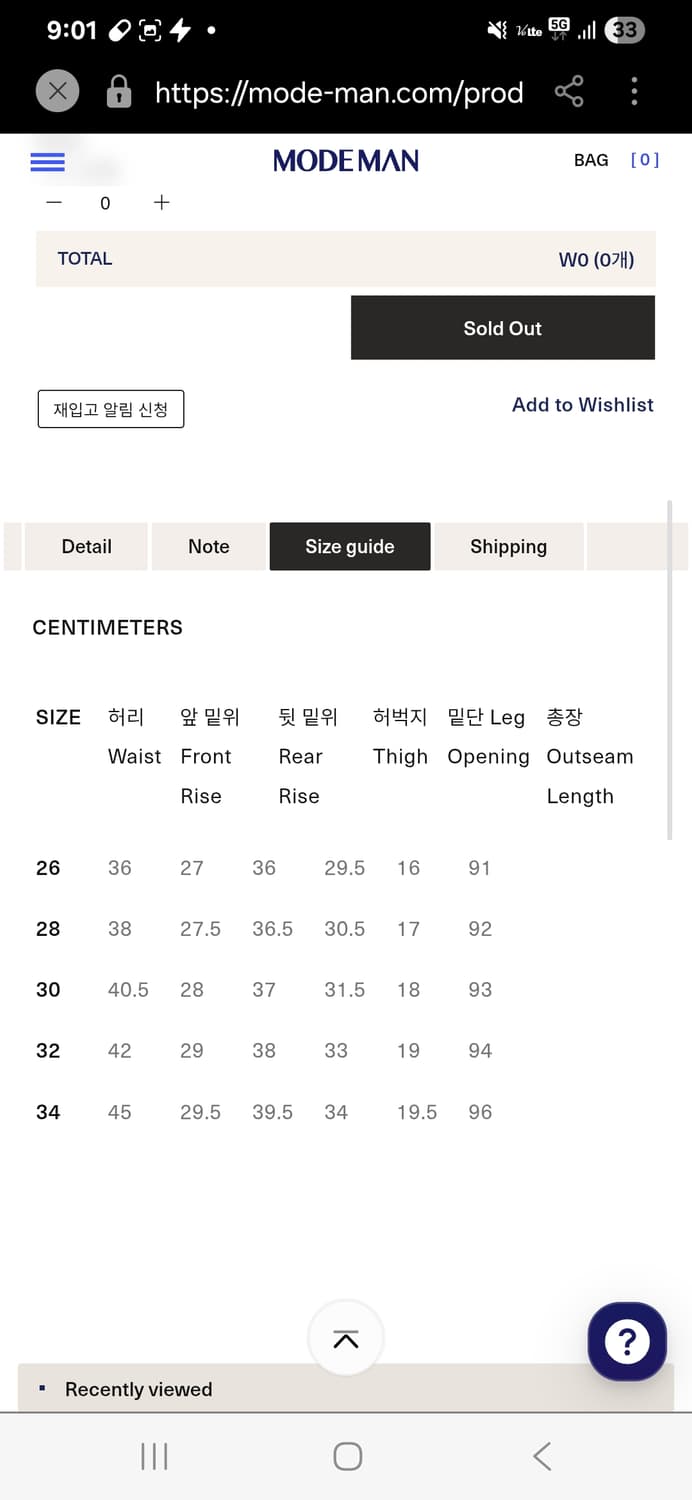
Task: Tap the Add to Wishlist link
Action: coord(582,405)
